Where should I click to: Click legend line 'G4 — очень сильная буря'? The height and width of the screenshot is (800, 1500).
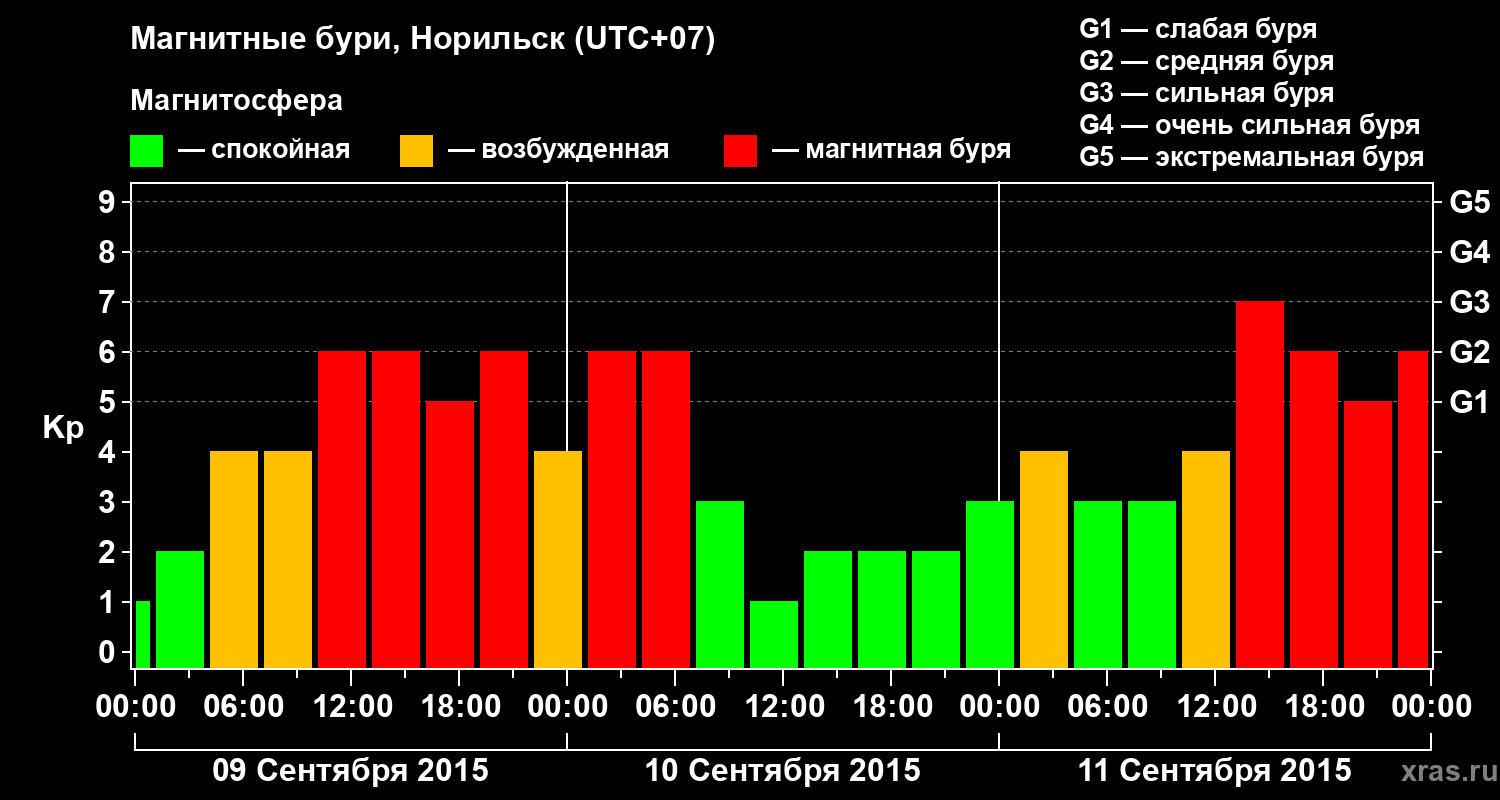point(1250,125)
